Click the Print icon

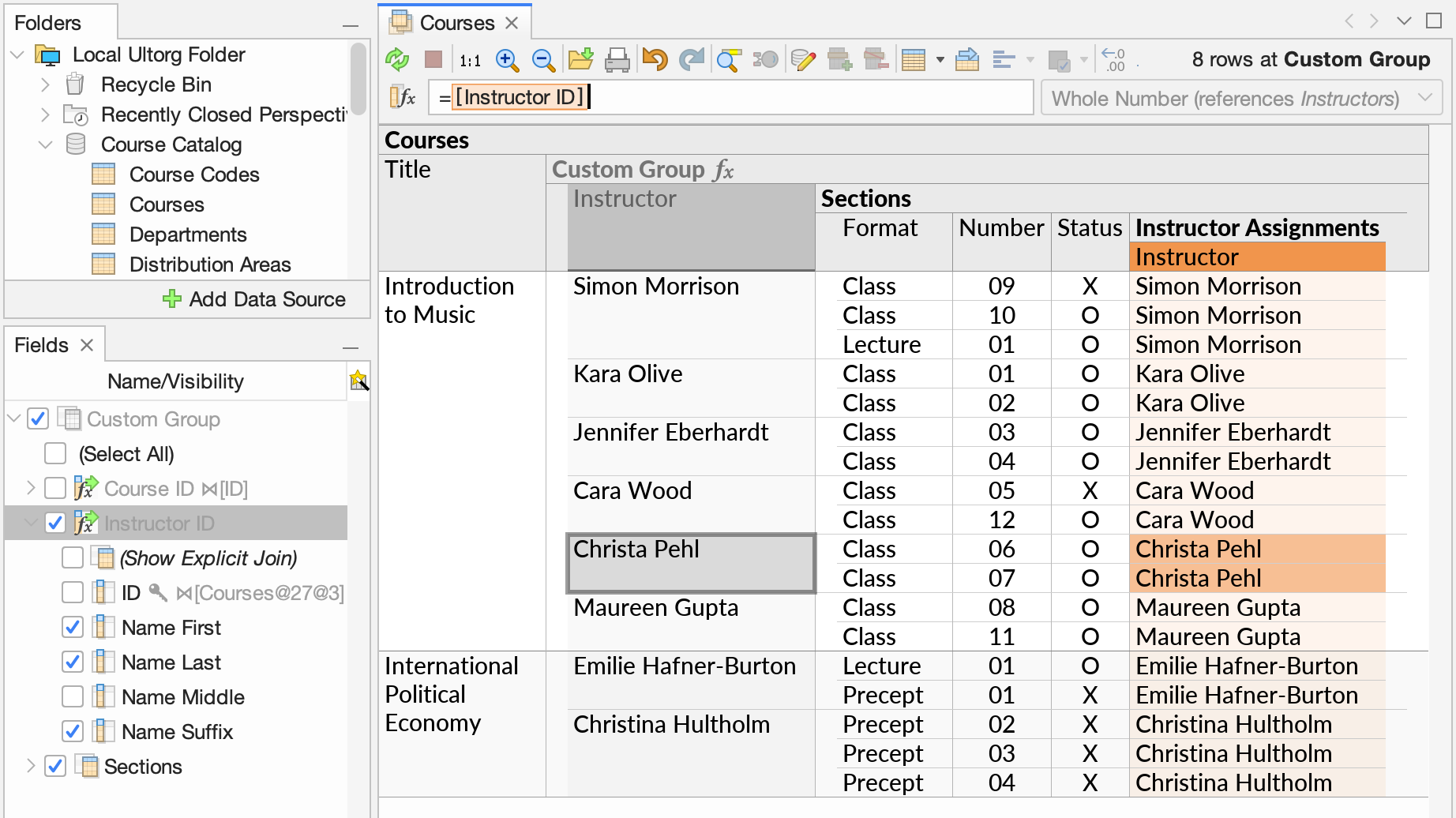tap(618, 59)
